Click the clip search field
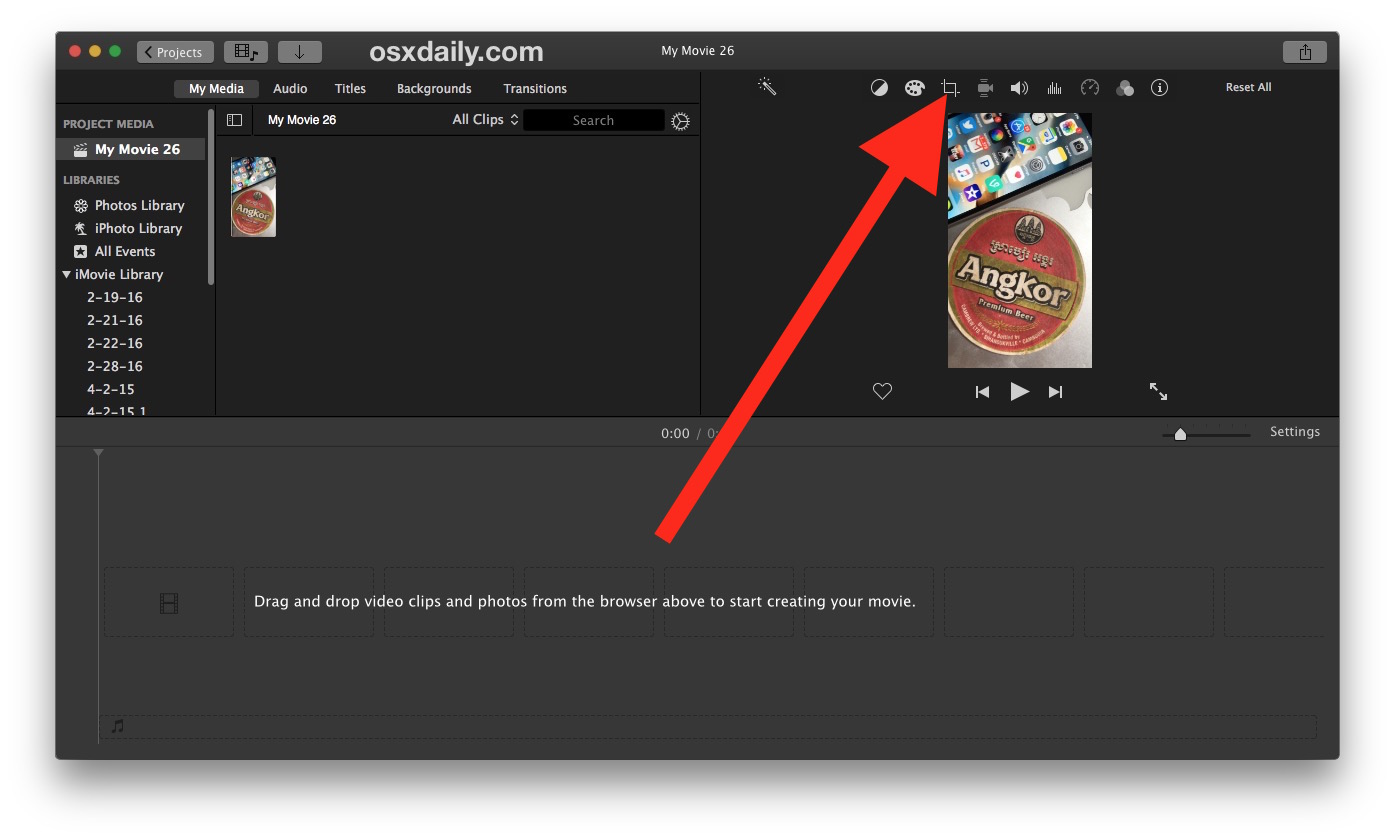This screenshot has height=839, width=1395. 594,120
